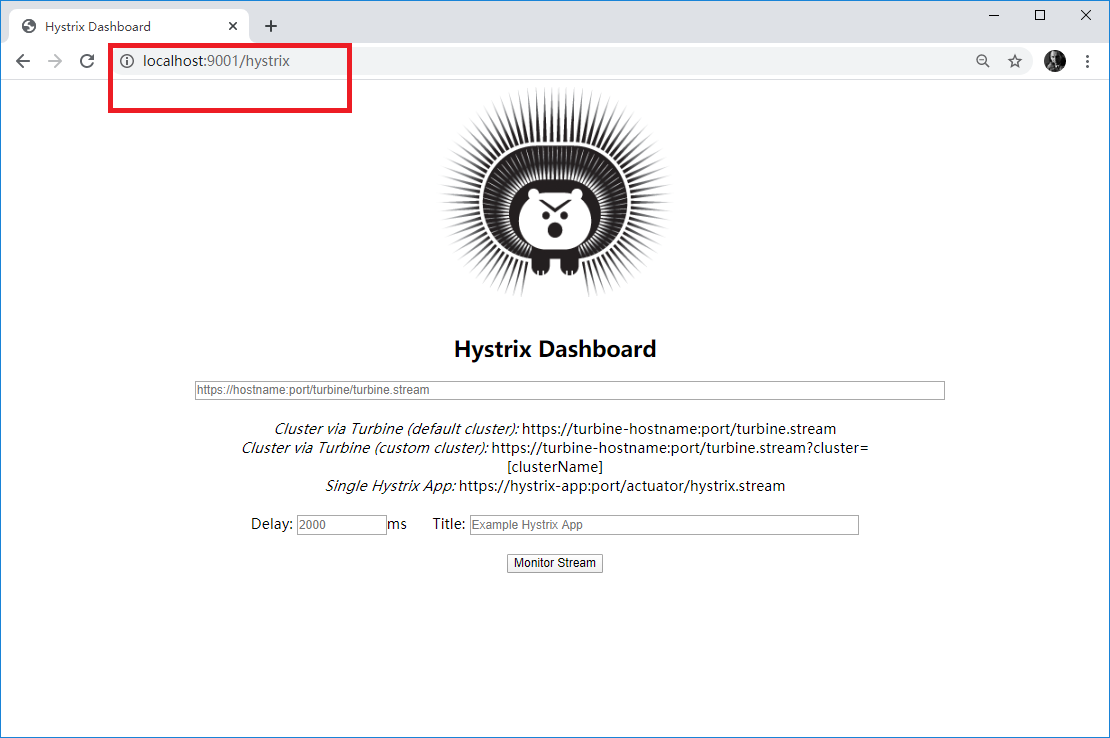The height and width of the screenshot is (738, 1110).
Task: Open the Chrome profile avatar
Action: click(x=1055, y=62)
